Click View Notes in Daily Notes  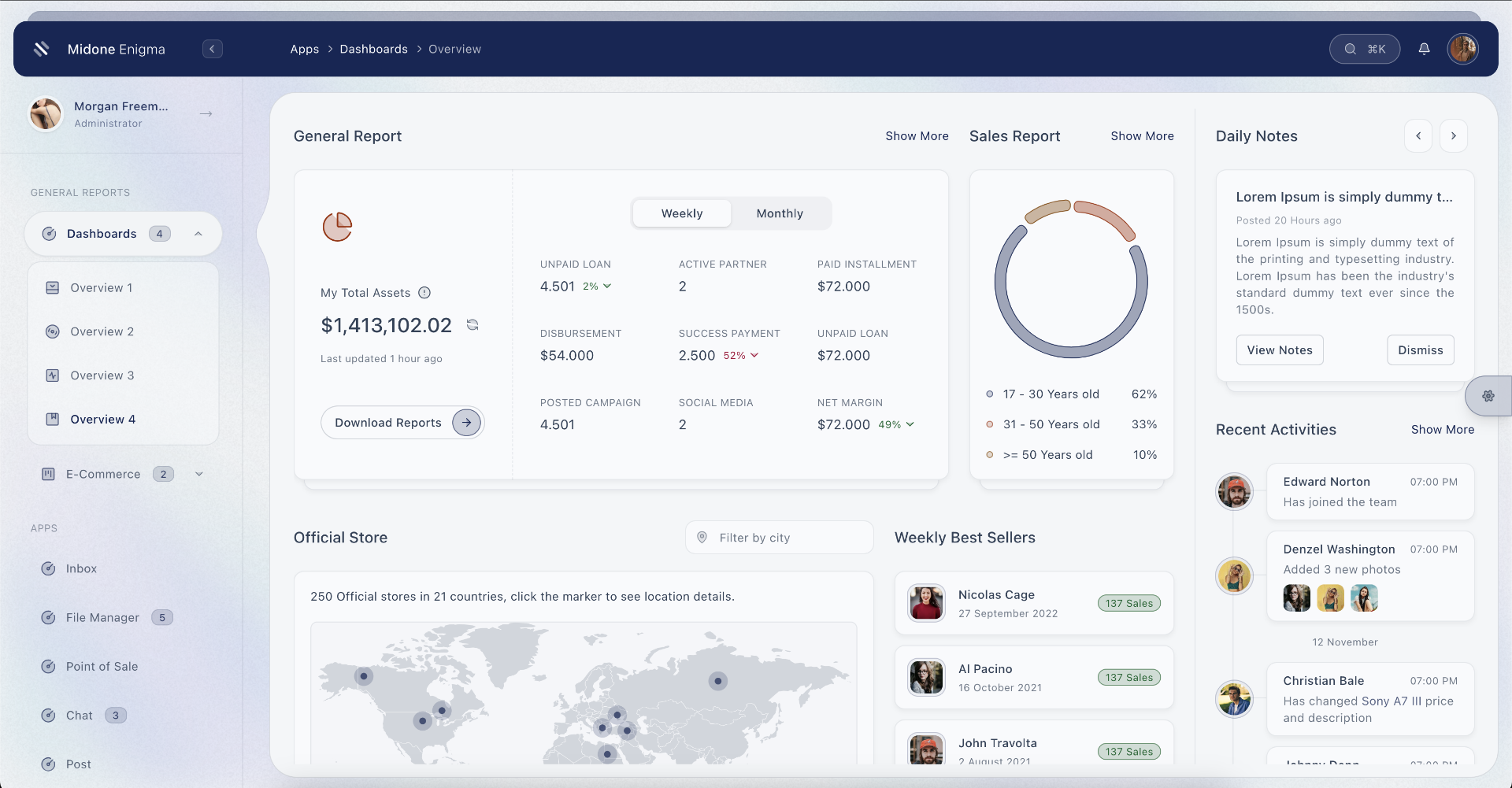pyautogui.click(x=1279, y=350)
